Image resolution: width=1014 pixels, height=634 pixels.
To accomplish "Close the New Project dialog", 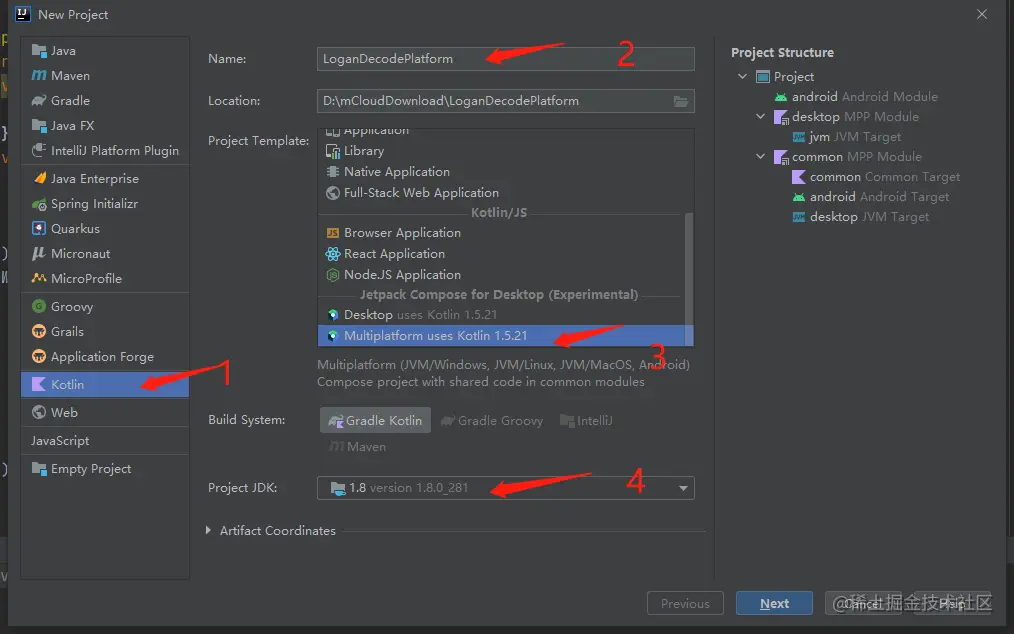I will tap(982, 14).
